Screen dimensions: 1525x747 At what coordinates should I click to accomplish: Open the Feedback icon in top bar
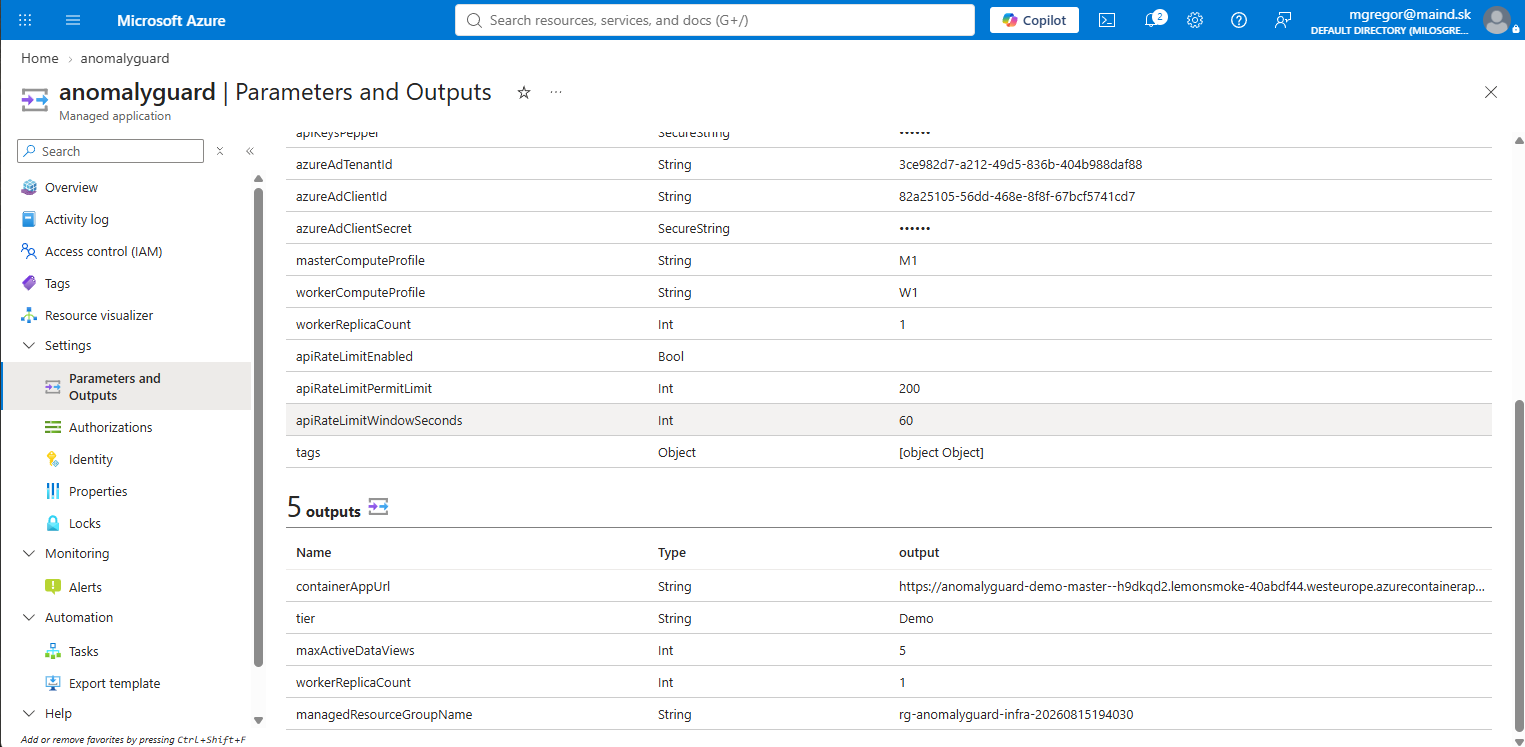pos(1283,20)
